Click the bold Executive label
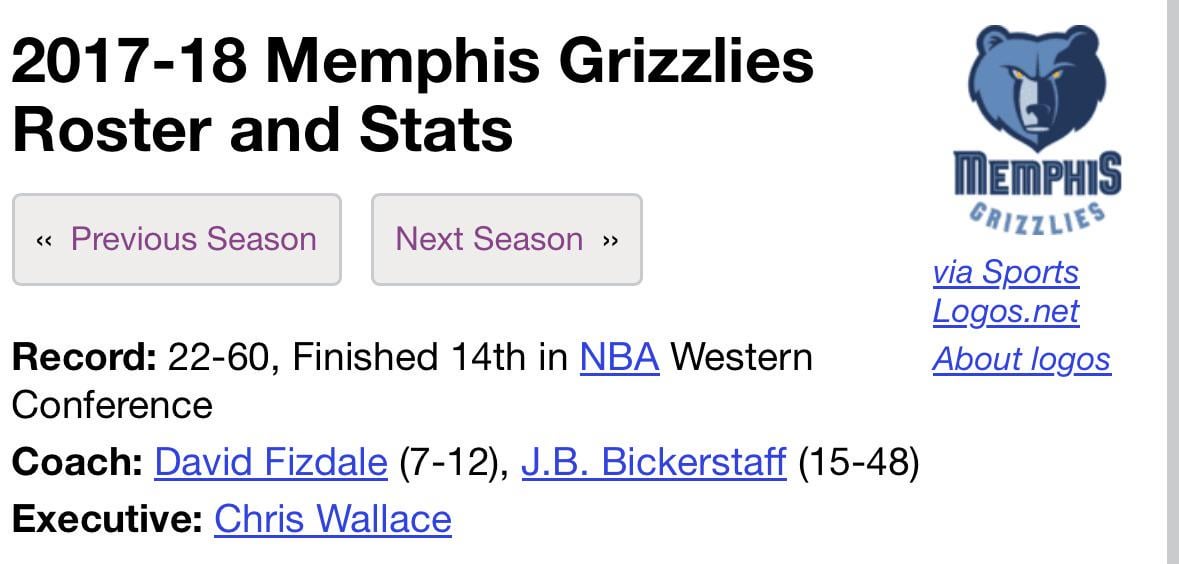 107,519
